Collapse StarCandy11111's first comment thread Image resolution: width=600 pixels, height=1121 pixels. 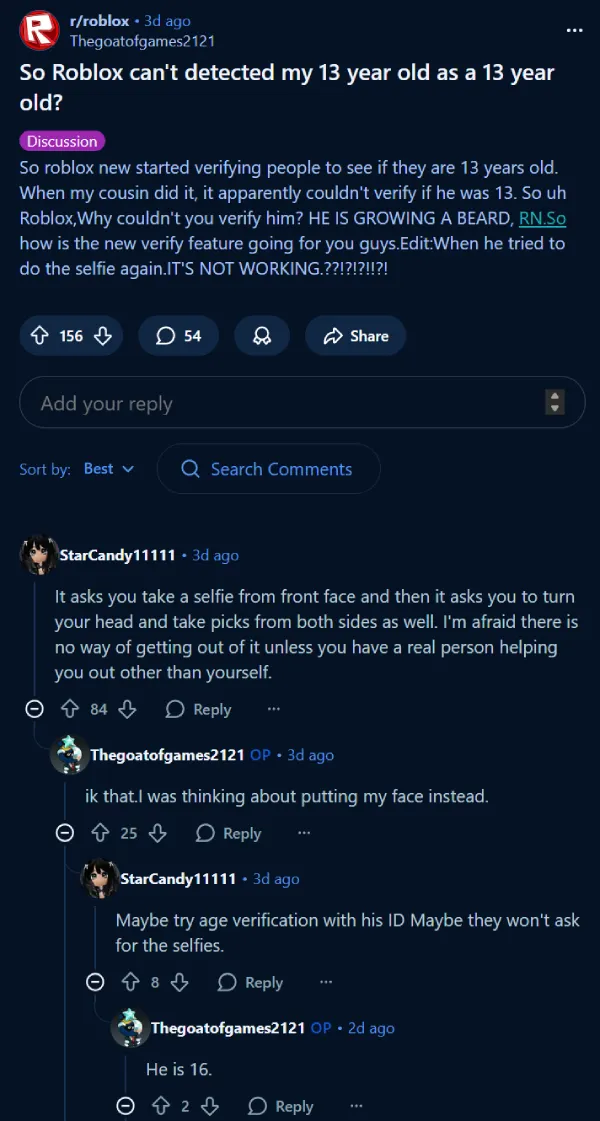point(34,709)
